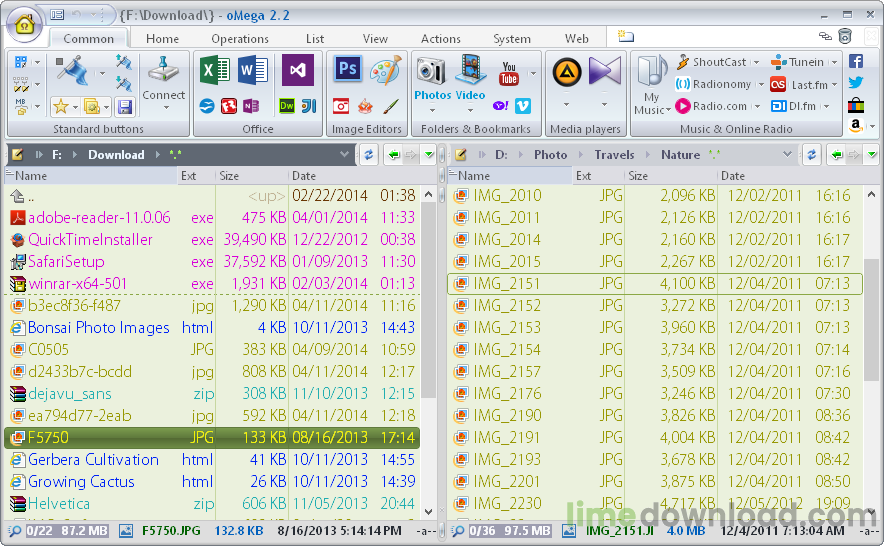Switch to the Actions ribbon tab
This screenshot has width=884, height=546.
[x=440, y=38]
